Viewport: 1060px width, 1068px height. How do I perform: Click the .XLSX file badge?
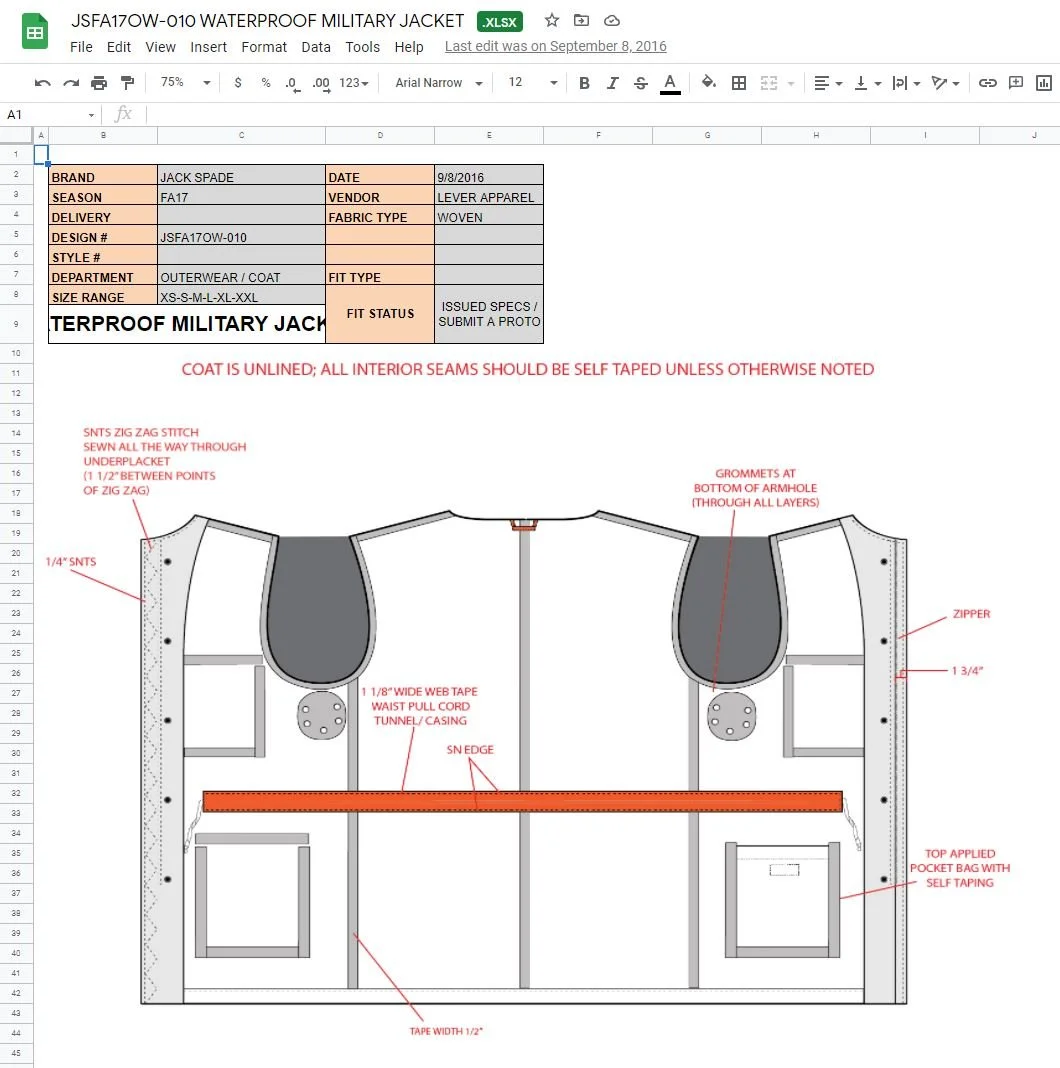[500, 22]
